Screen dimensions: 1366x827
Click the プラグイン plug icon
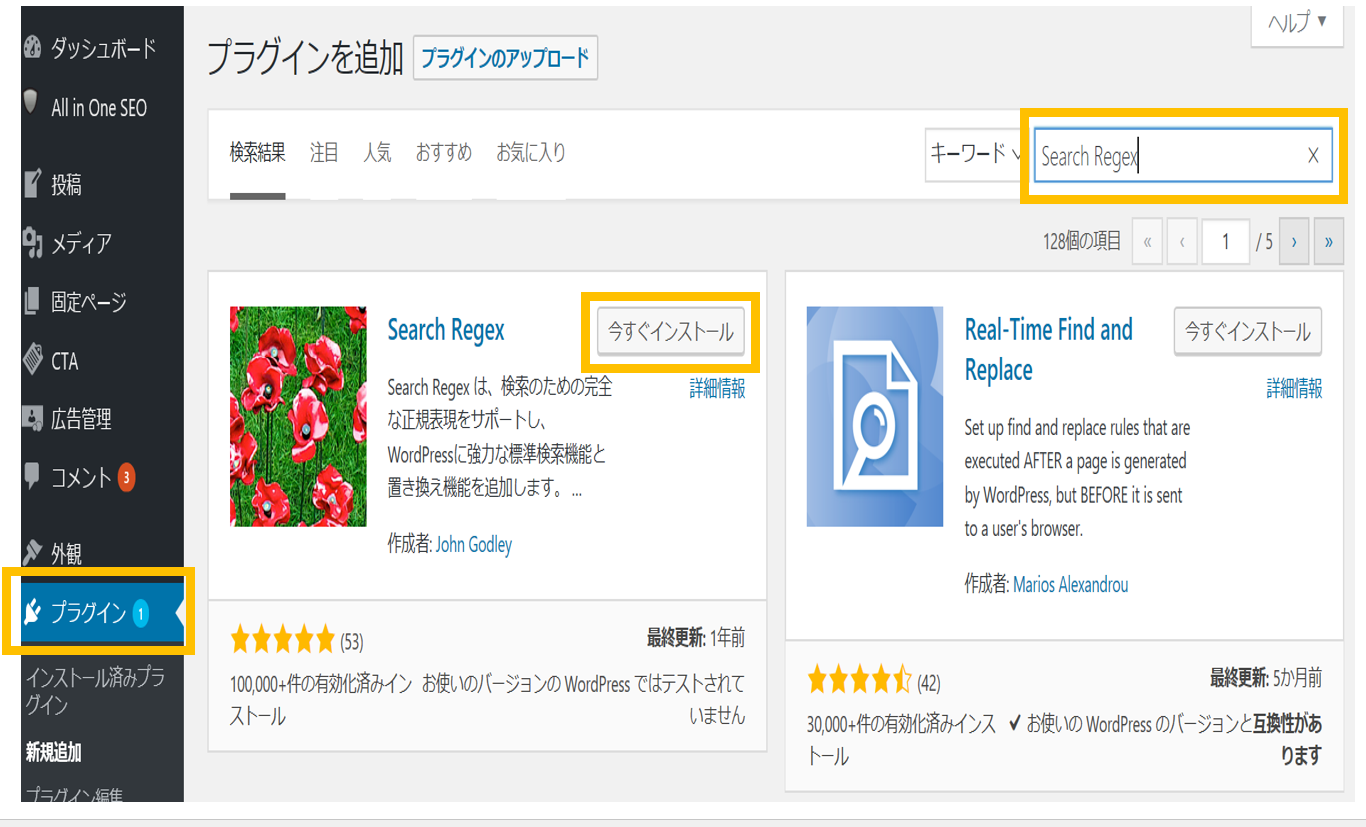(32, 612)
